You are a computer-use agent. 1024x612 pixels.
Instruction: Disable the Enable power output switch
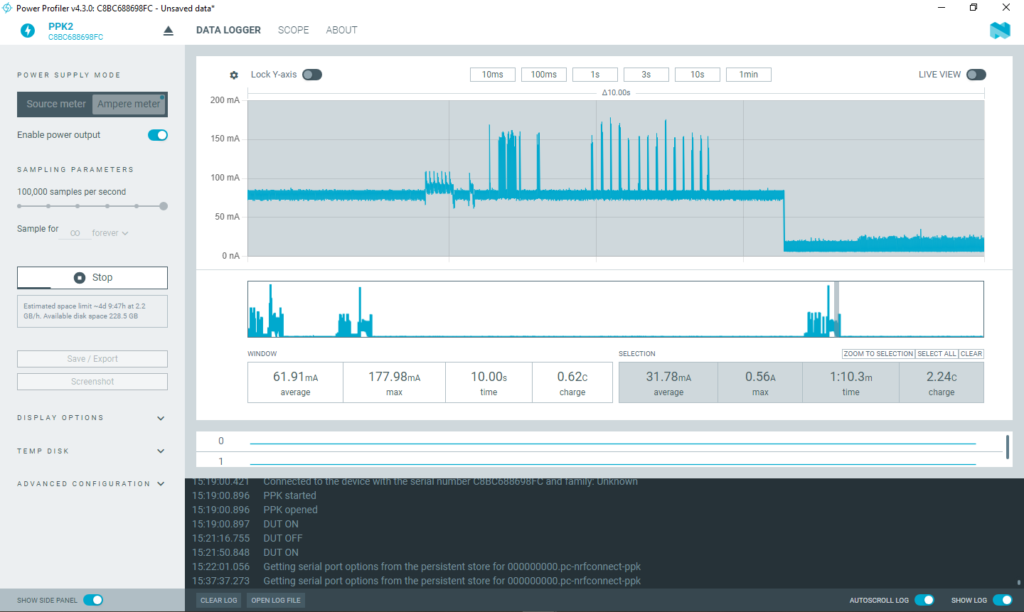click(x=157, y=135)
